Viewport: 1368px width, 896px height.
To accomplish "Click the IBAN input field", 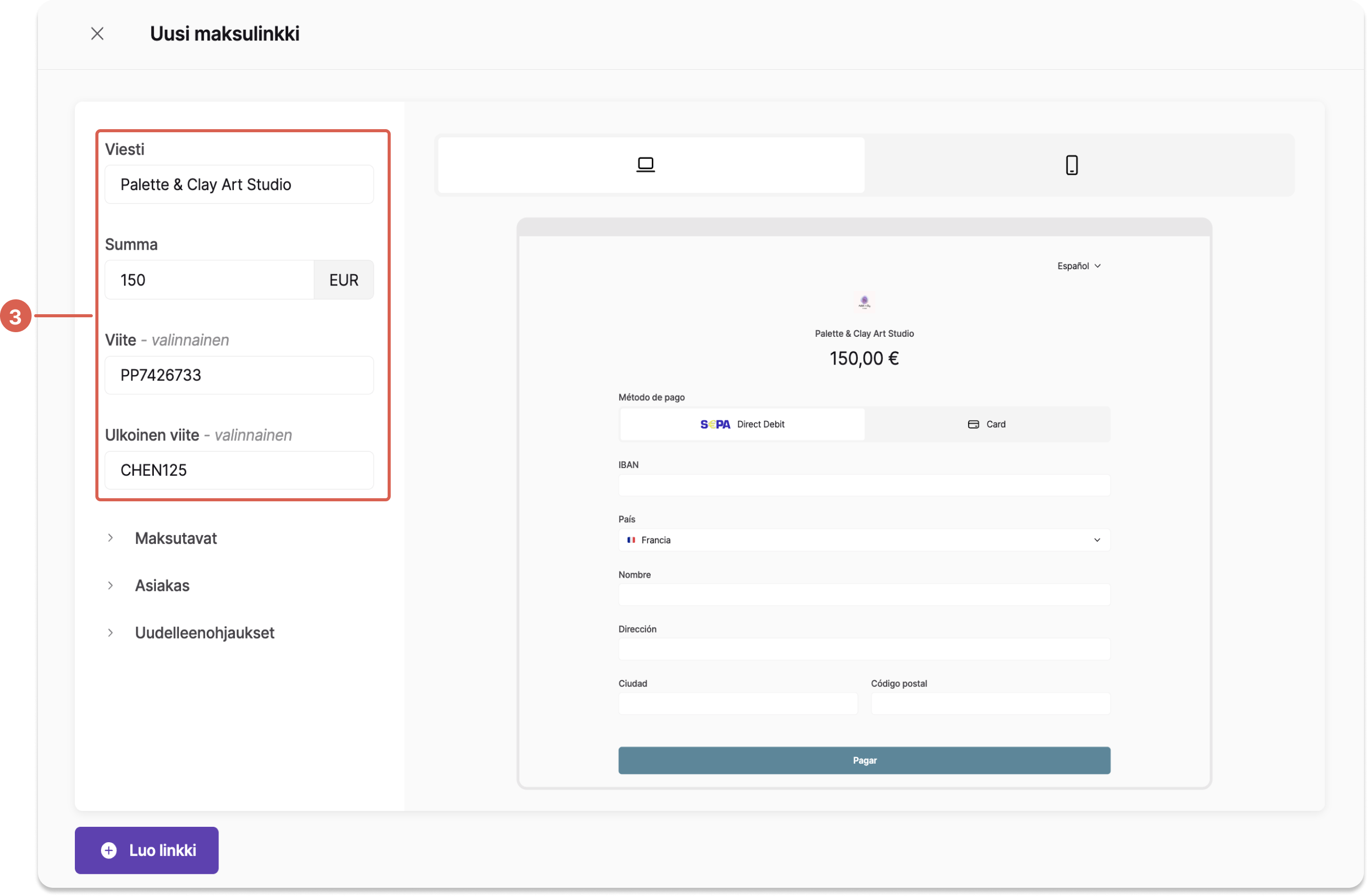I will click(x=864, y=485).
